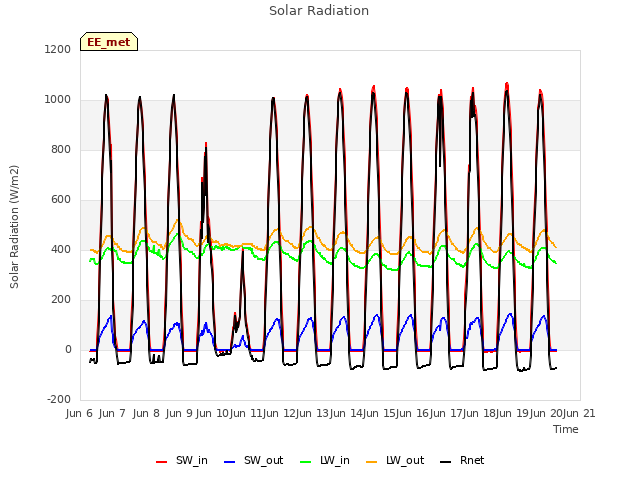Click the 400 y-axis tick label
The width and height of the screenshot is (640, 480).
[x=61, y=249]
